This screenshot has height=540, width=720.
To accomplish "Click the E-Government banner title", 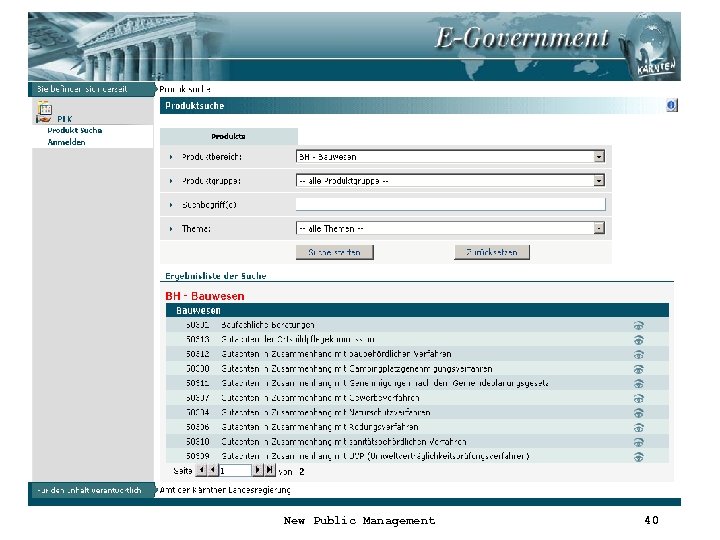I will point(522,38).
